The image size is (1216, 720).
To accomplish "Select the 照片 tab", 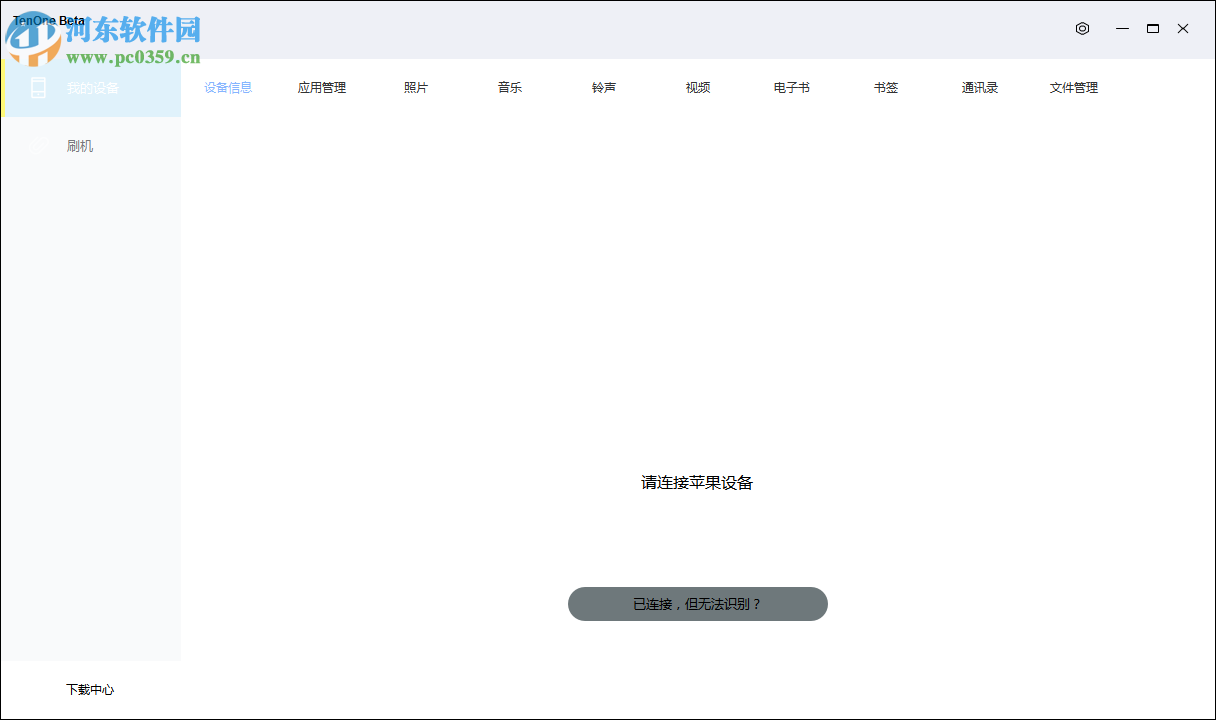I will pos(416,87).
